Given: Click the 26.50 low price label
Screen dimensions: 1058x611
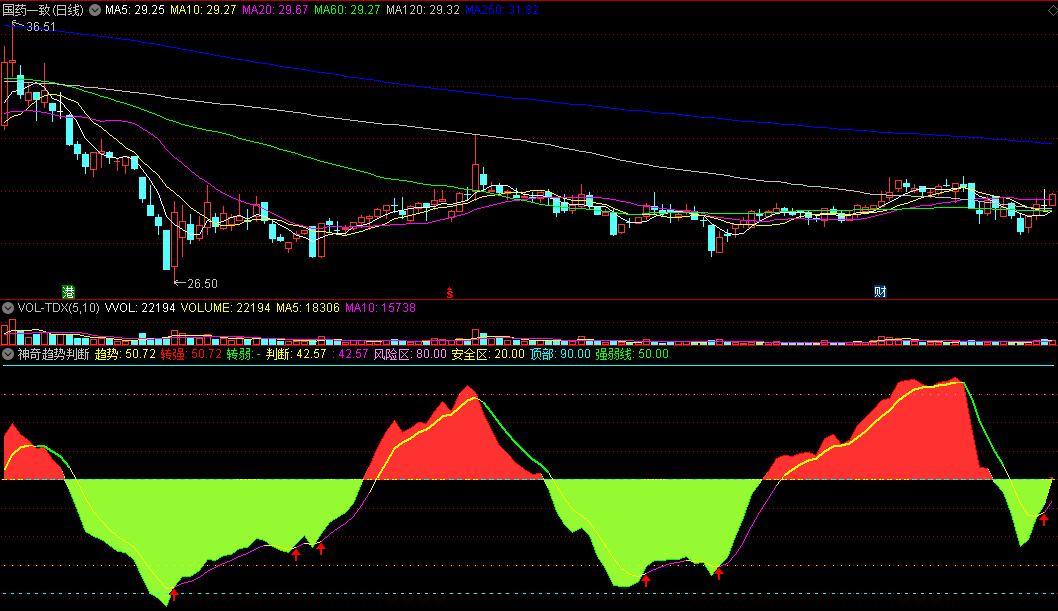Looking at the screenshot, I should 202,284.
